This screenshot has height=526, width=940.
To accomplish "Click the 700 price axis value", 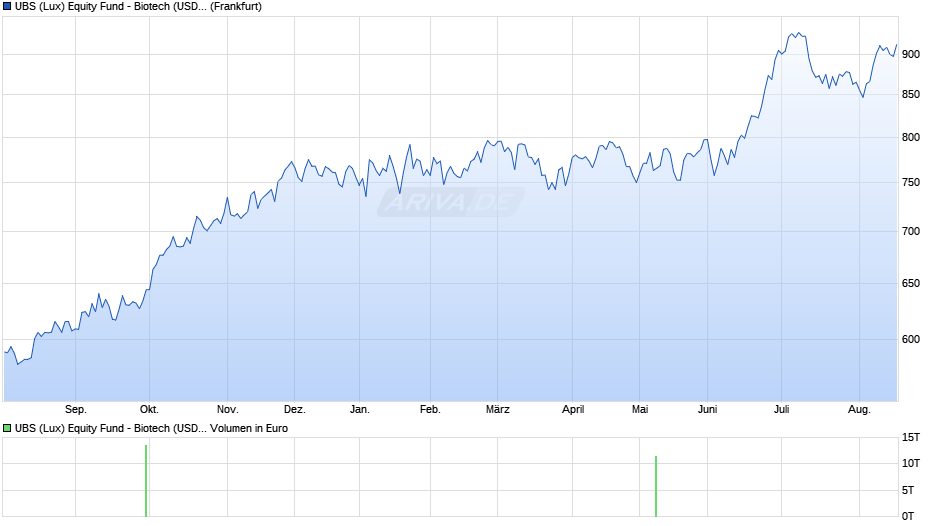I will tap(911, 232).
